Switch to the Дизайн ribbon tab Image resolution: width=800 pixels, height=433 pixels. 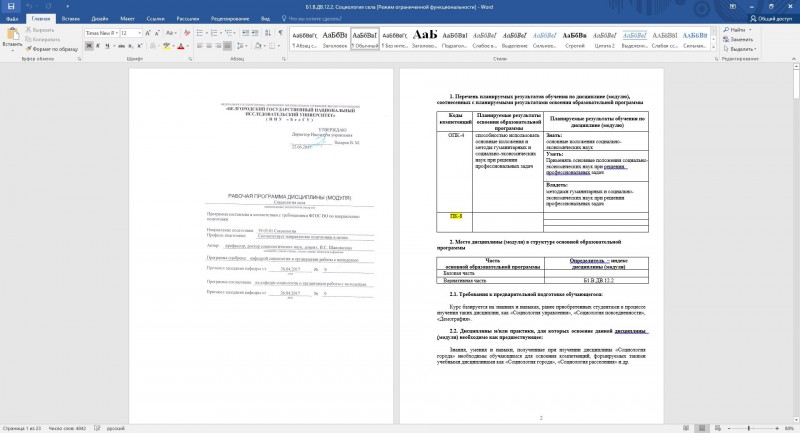point(99,19)
